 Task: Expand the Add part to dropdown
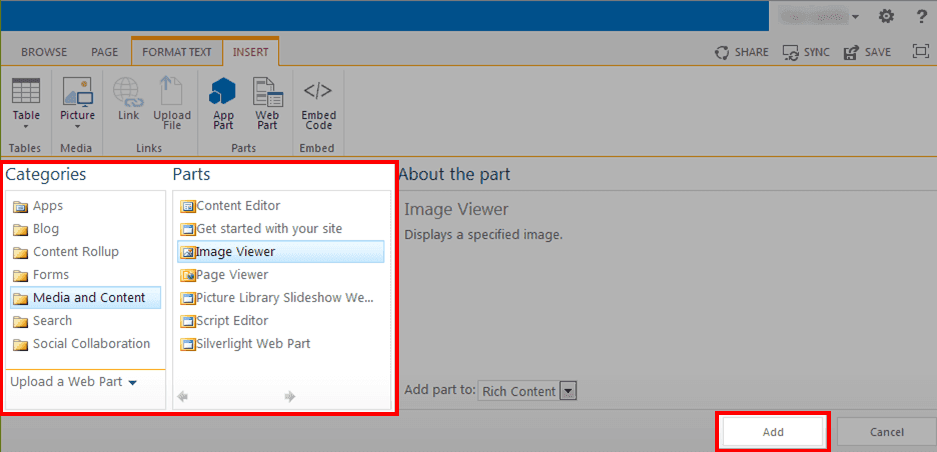(568, 391)
